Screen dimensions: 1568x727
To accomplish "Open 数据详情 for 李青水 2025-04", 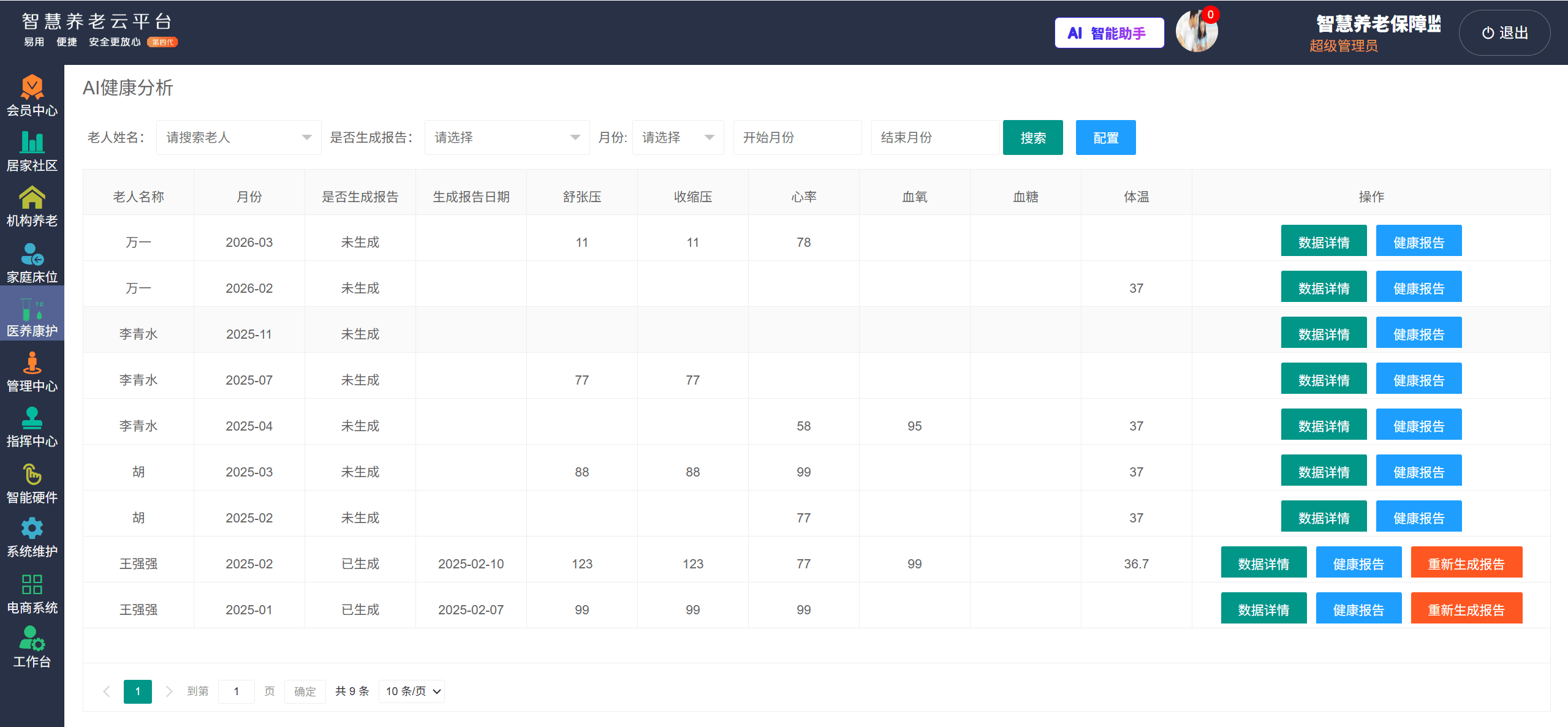I will coord(1324,426).
